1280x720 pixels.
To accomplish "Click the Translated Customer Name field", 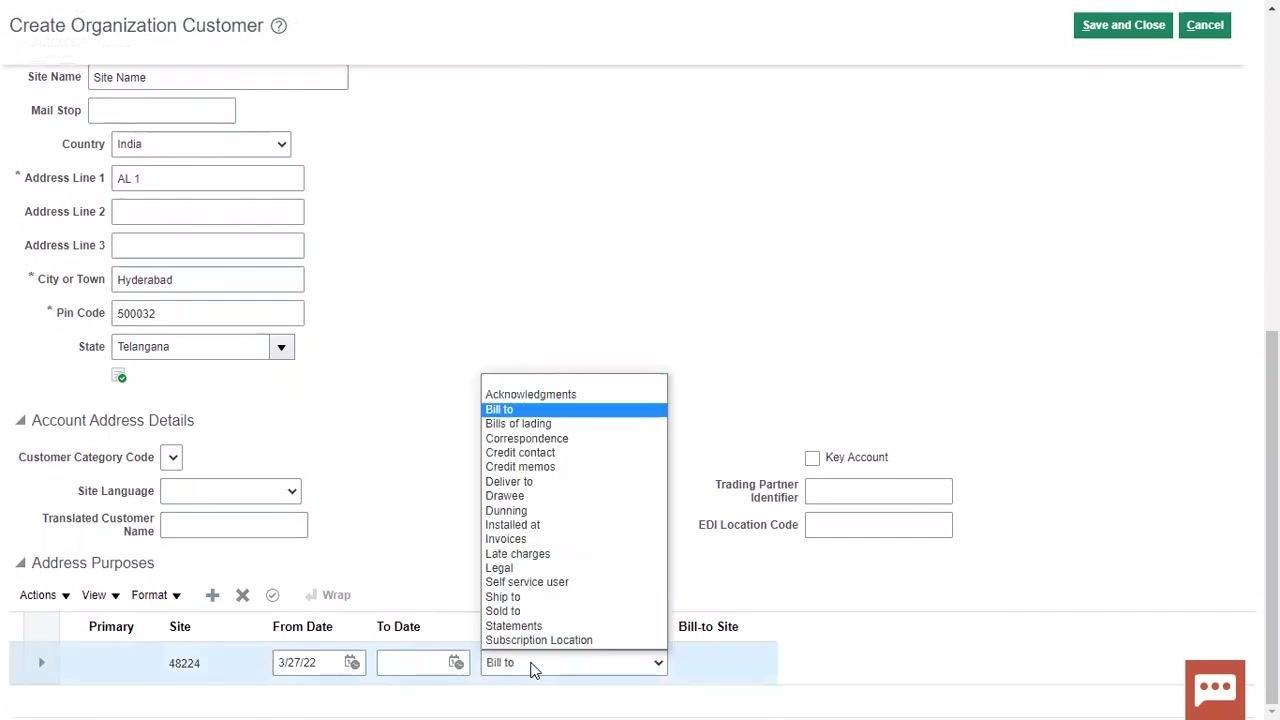I will click(234, 525).
